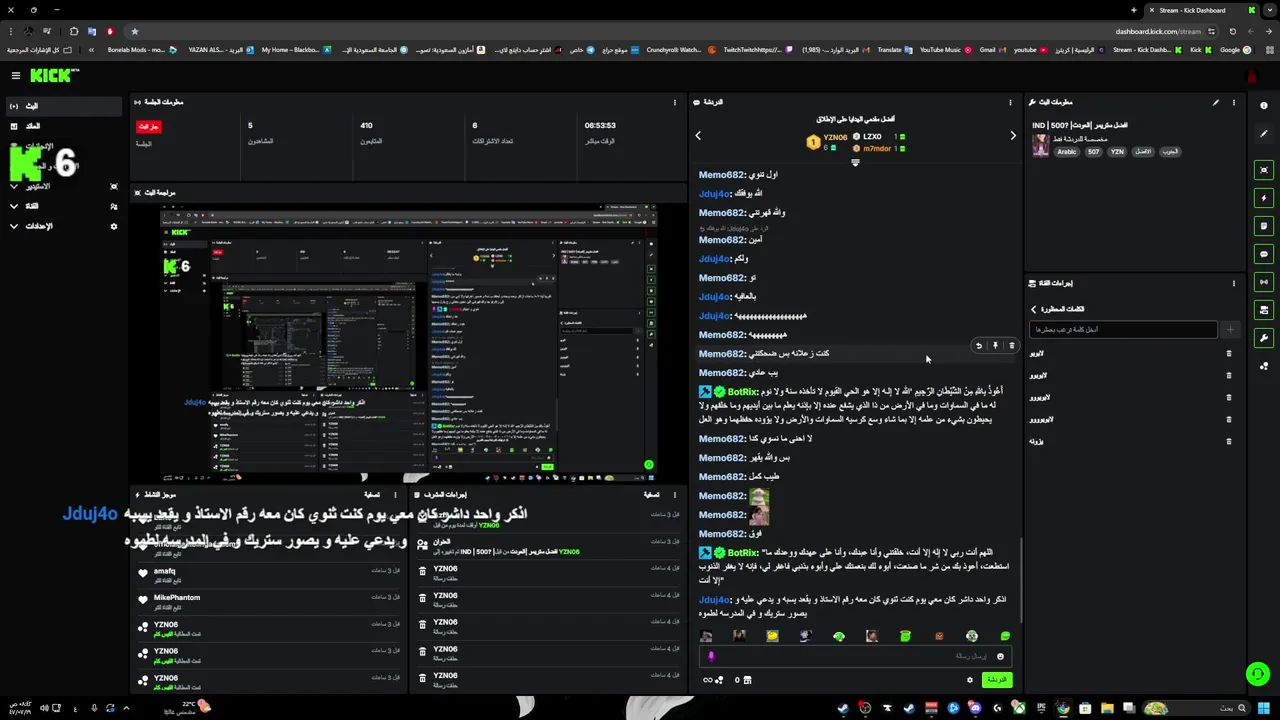This screenshot has width=1280, height=720.
Task: Click the YZN tag in the stream info panel
Action: coord(1117,152)
